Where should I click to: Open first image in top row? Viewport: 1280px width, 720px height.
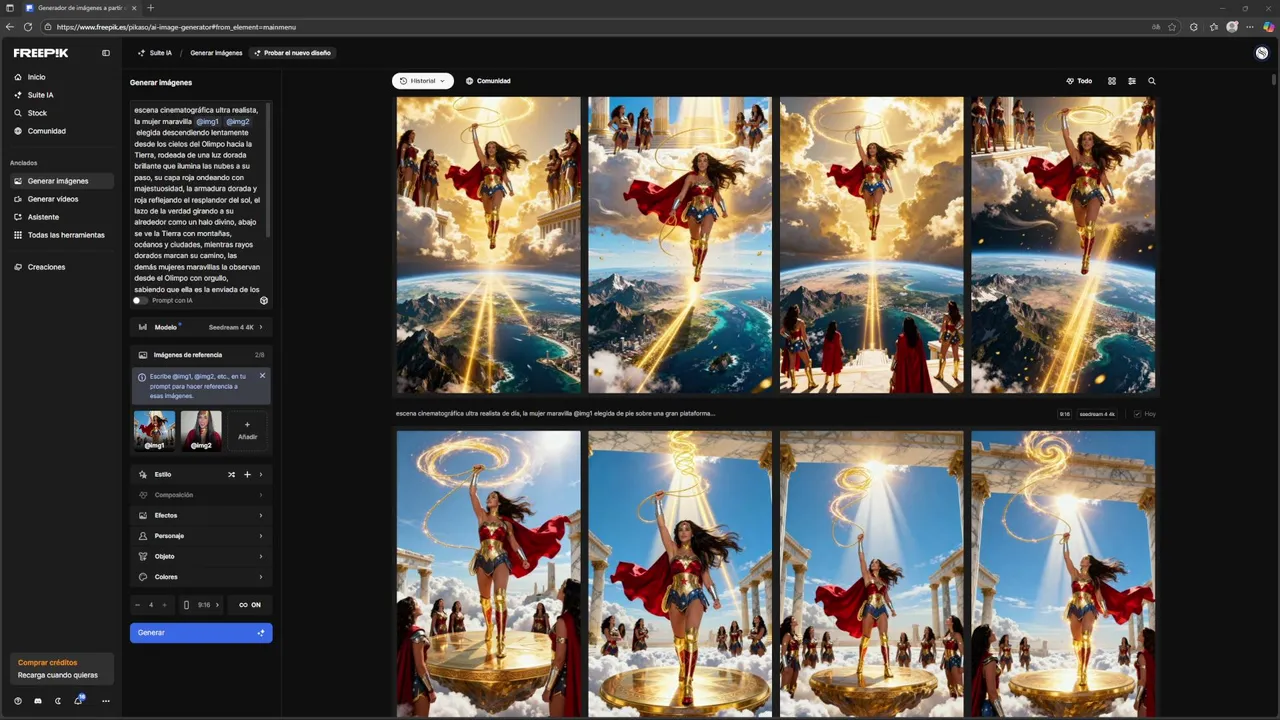[488, 245]
